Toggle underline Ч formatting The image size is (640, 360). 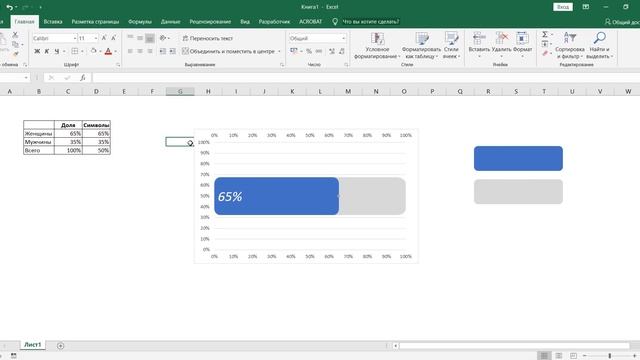point(57,51)
